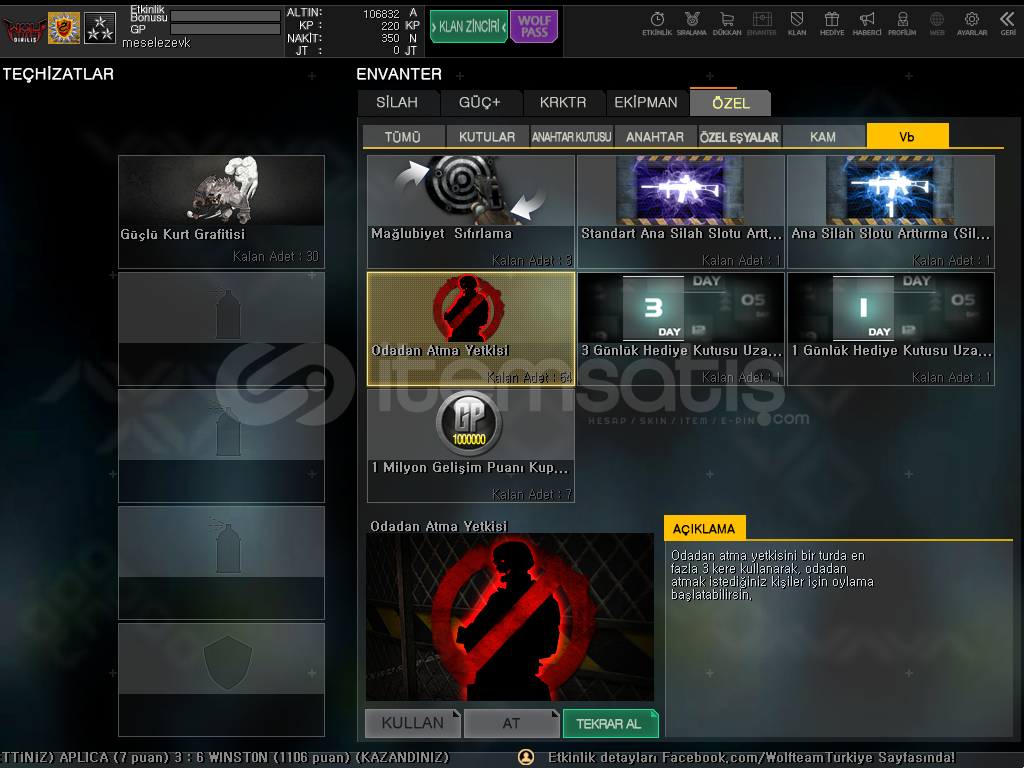Open the Haberci megaphone icon

pyautogui.click(x=867, y=24)
